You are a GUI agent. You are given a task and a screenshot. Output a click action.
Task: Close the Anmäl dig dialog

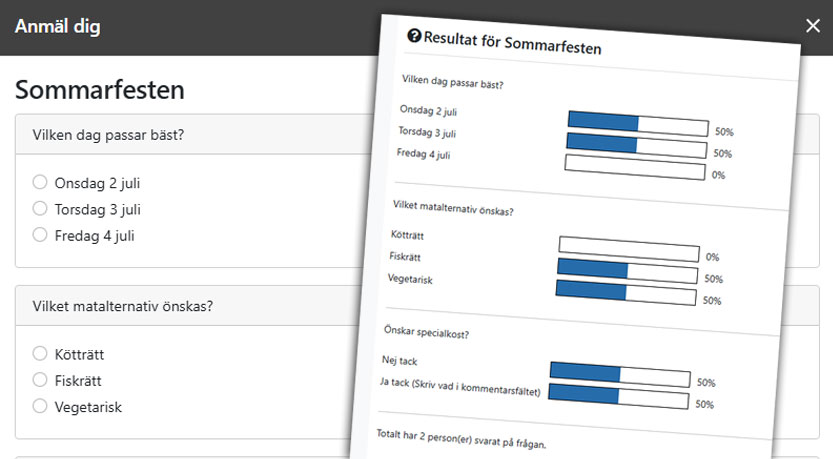pyautogui.click(x=812, y=26)
